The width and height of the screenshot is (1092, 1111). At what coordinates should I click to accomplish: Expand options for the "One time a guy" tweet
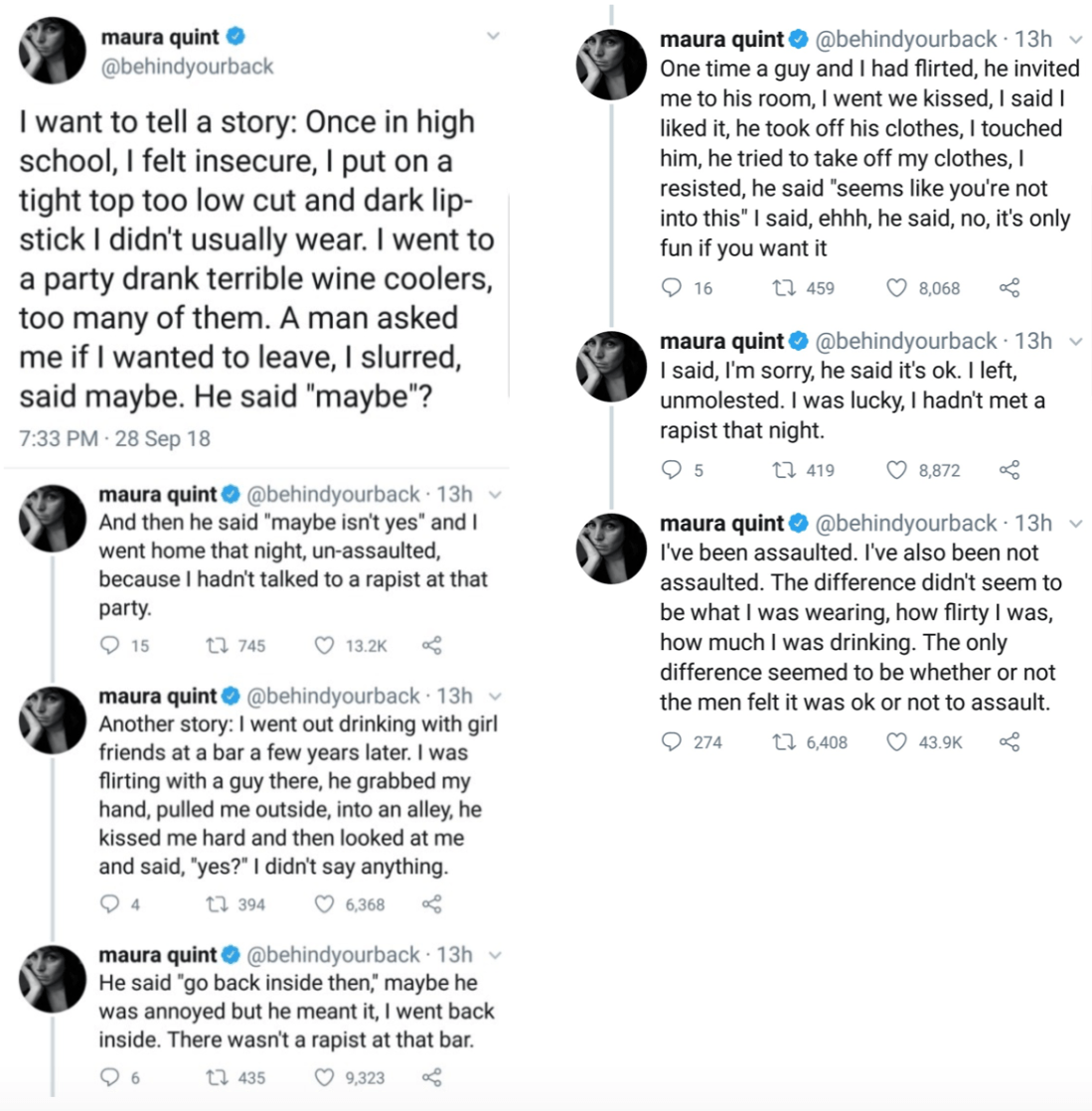tap(1075, 40)
